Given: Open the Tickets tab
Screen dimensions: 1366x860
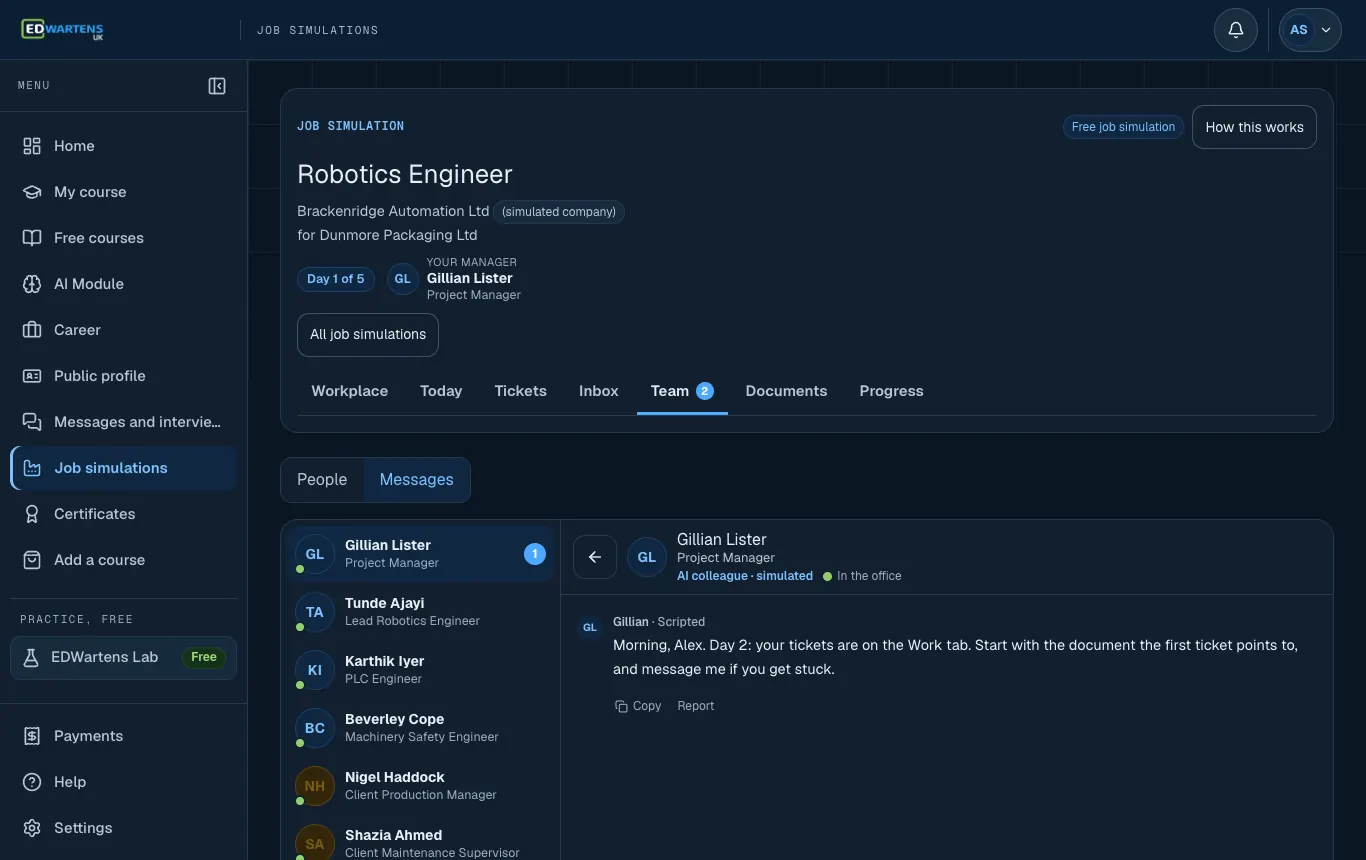Looking at the screenshot, I should (x=520, y=391).
